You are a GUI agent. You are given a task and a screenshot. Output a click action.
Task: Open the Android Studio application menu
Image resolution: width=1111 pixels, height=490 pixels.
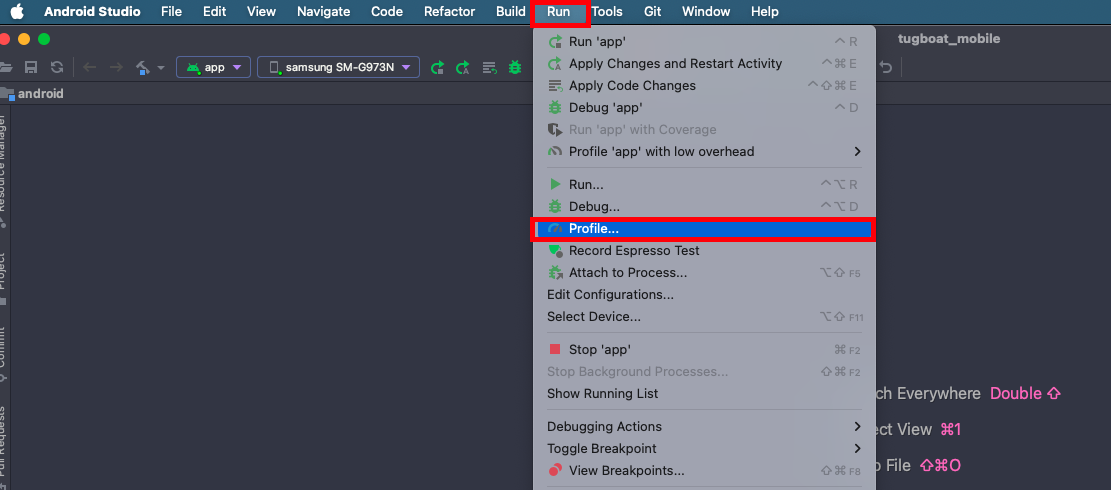[x=92, y=11]
